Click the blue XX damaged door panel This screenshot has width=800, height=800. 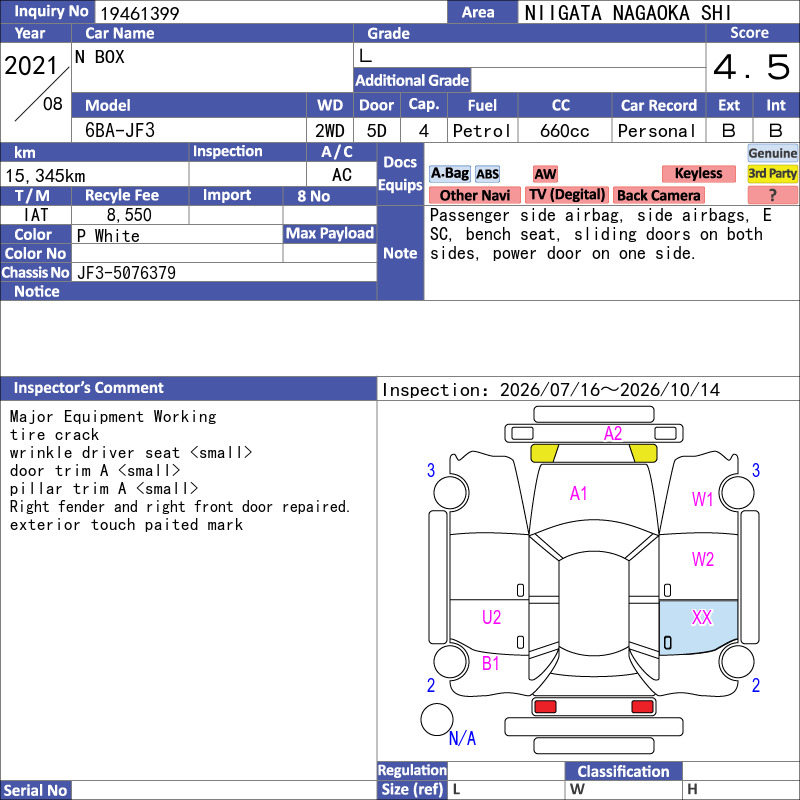click(x=698, y=627)
